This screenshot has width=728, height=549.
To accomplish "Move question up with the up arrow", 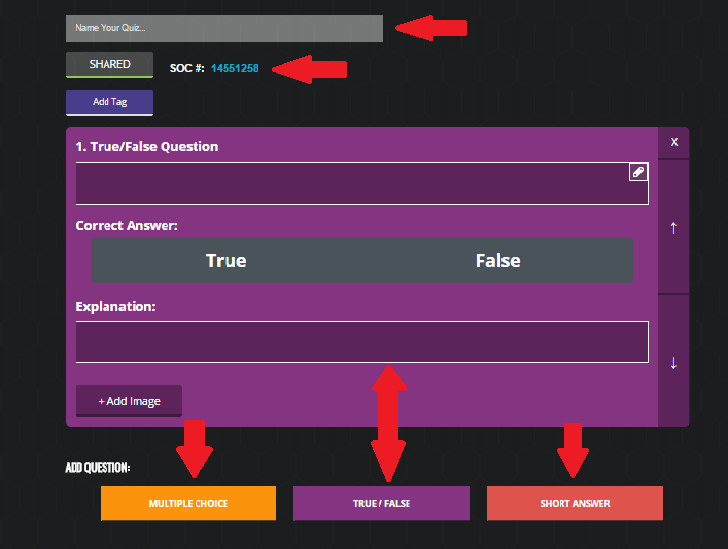I will pos(673,227).
